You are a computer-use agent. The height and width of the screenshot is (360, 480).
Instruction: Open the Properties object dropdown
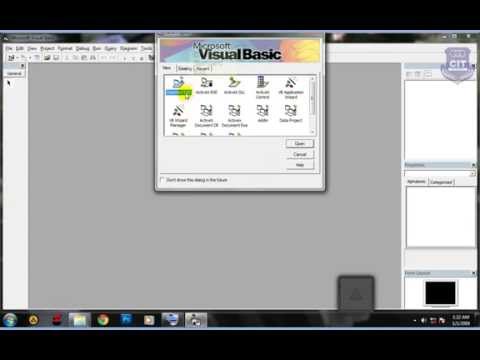473,174
